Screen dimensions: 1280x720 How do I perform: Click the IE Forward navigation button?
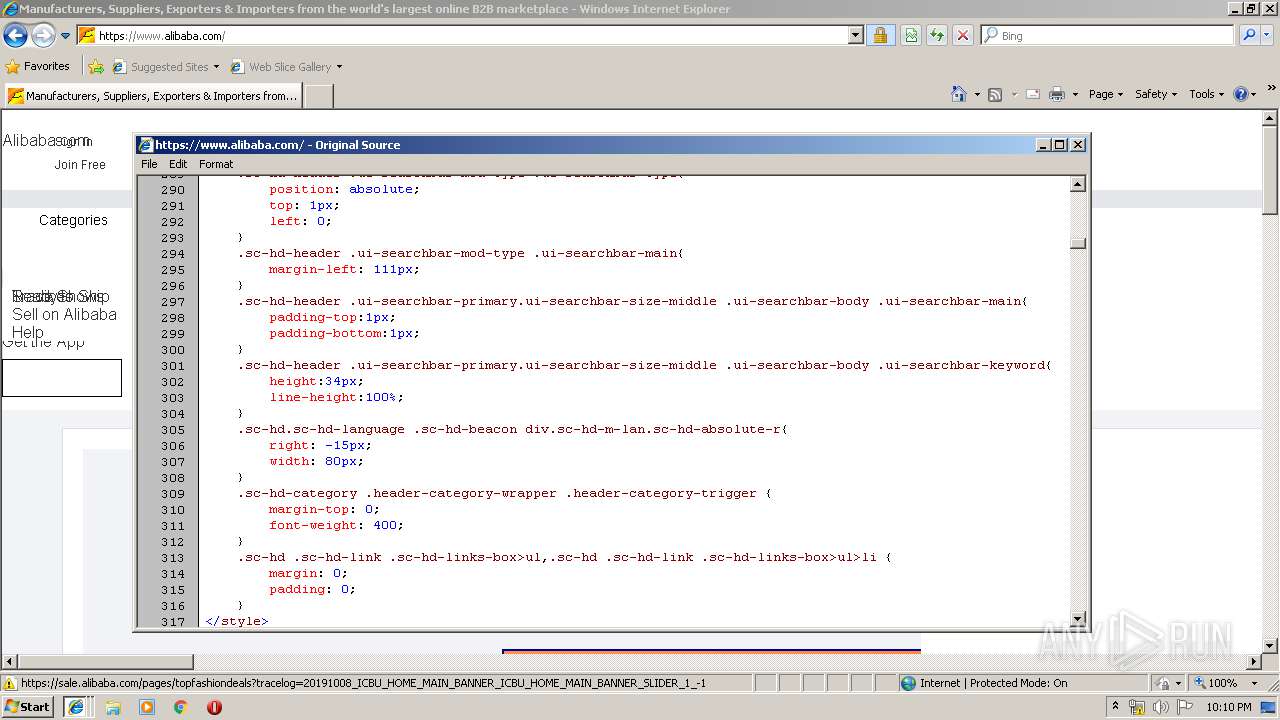click(x=43, y=36)
